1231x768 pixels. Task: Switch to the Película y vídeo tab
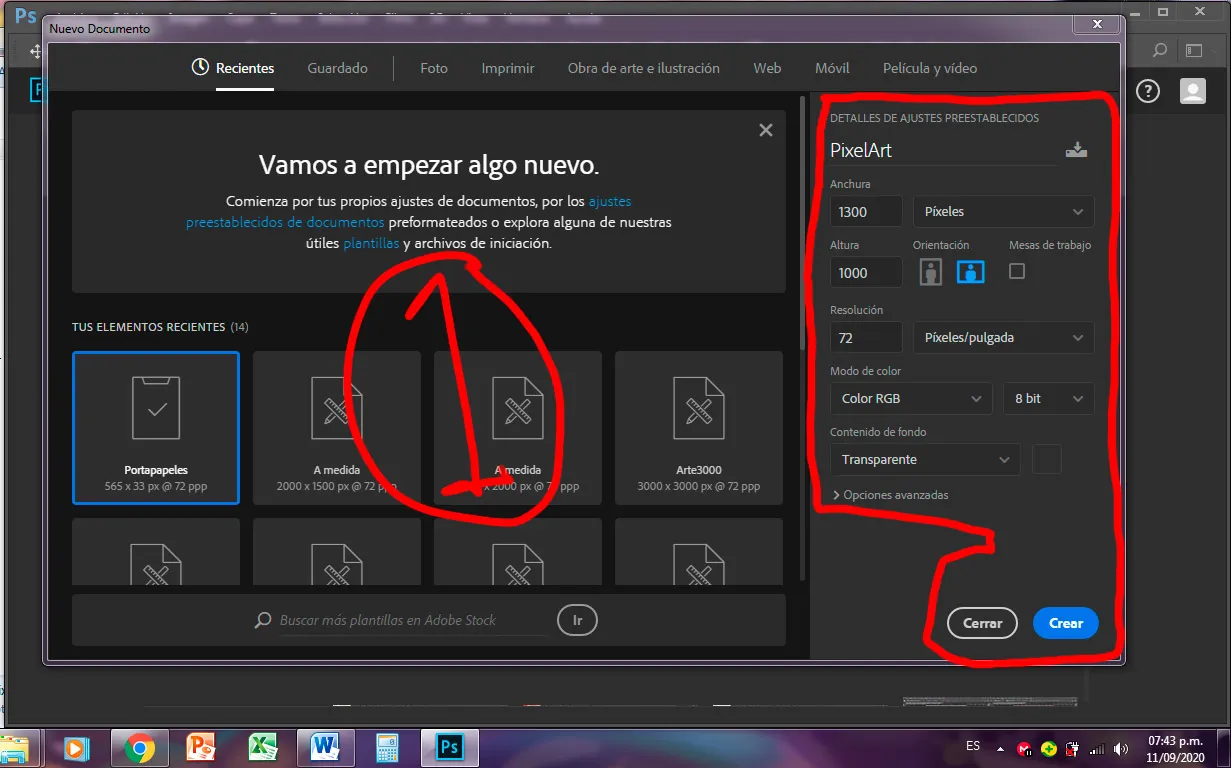930,68
